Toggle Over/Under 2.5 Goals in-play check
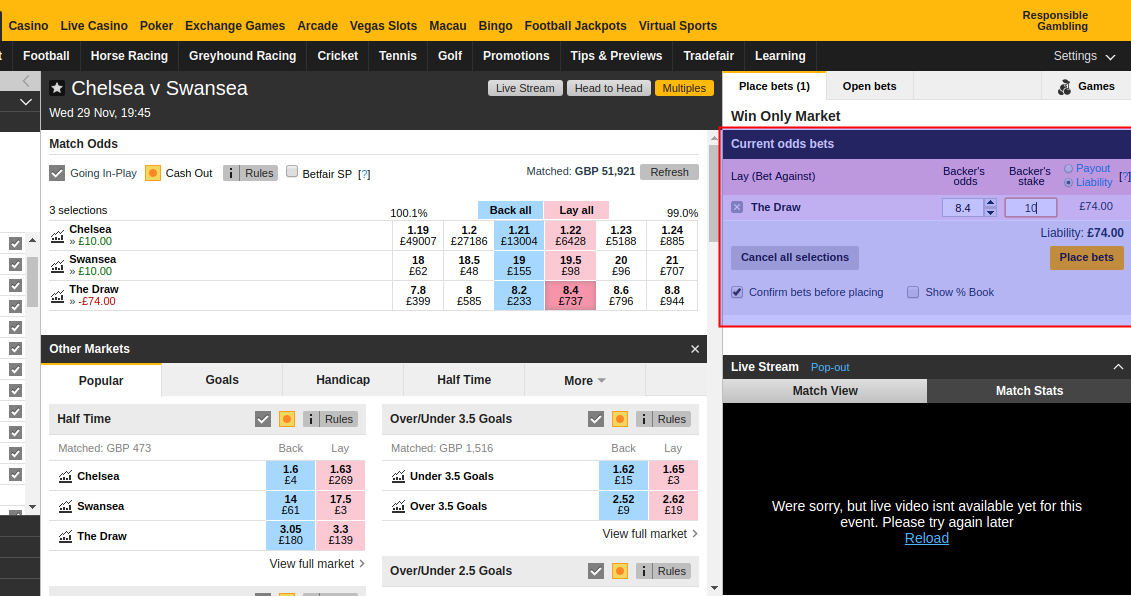1131x596 pixels. point(596,571)
